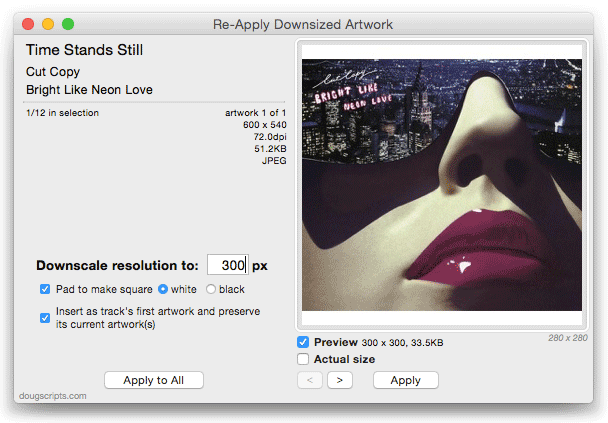The width and height of the screenshot is (608, 423).
Task: Toggle Insert as track's first artwork checkbox
Action: [45, 318]
